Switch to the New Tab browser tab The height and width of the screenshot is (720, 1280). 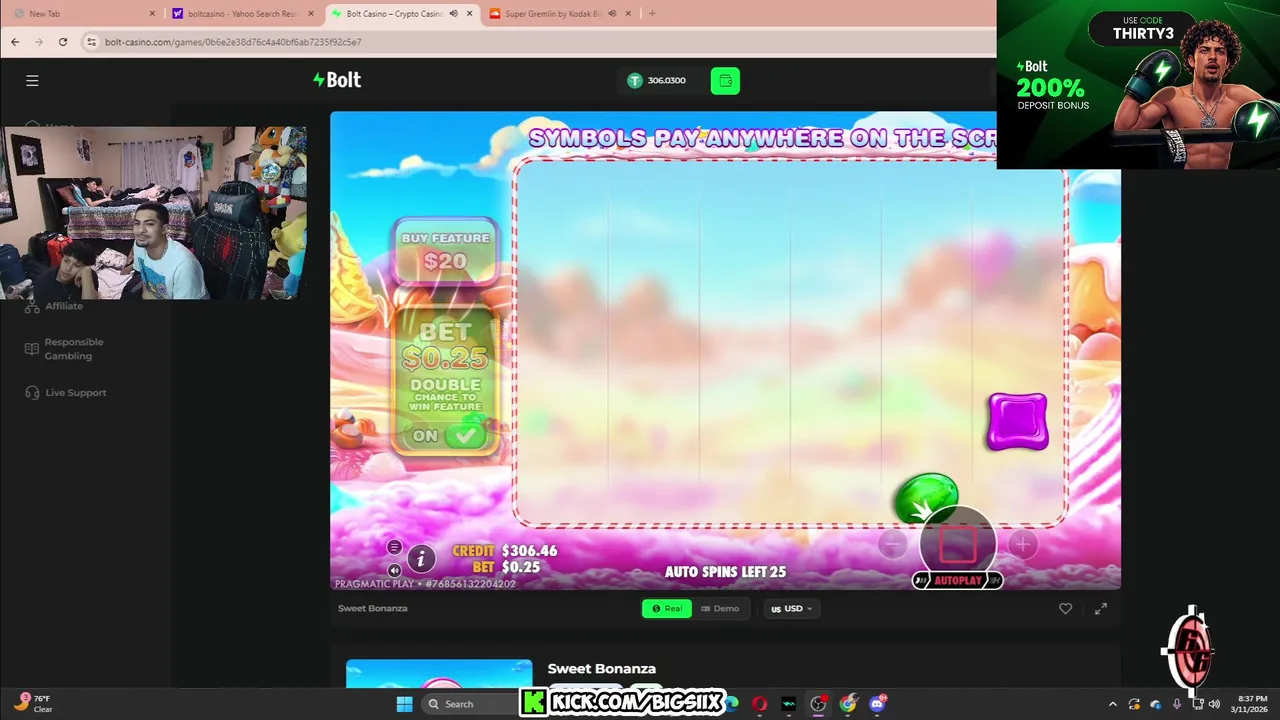point(82,14)
